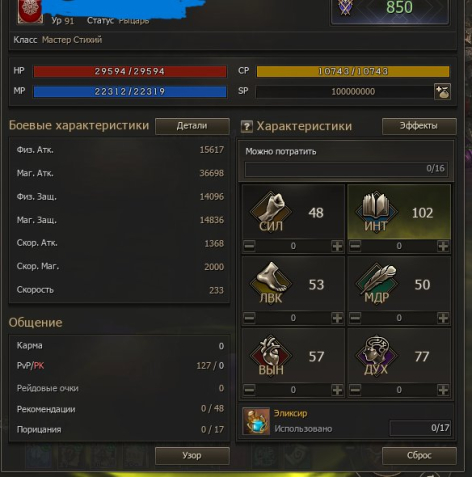Click the Узор button

coord(192,455)
